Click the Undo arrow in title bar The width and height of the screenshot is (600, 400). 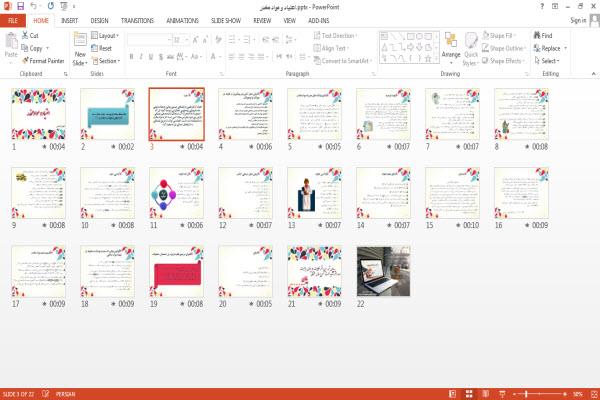pos(34,6)
